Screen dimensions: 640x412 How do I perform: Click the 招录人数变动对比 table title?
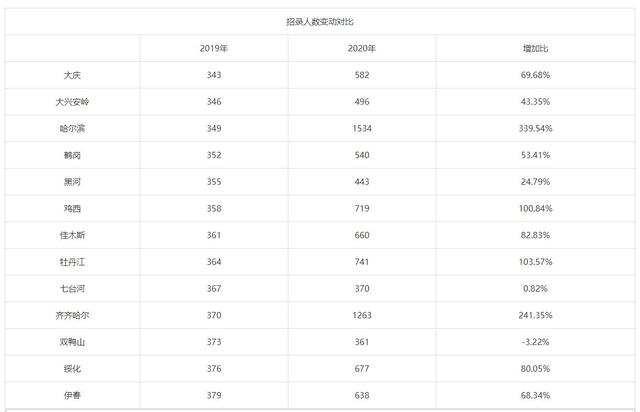pyautogui.click(x=320, y=22)
